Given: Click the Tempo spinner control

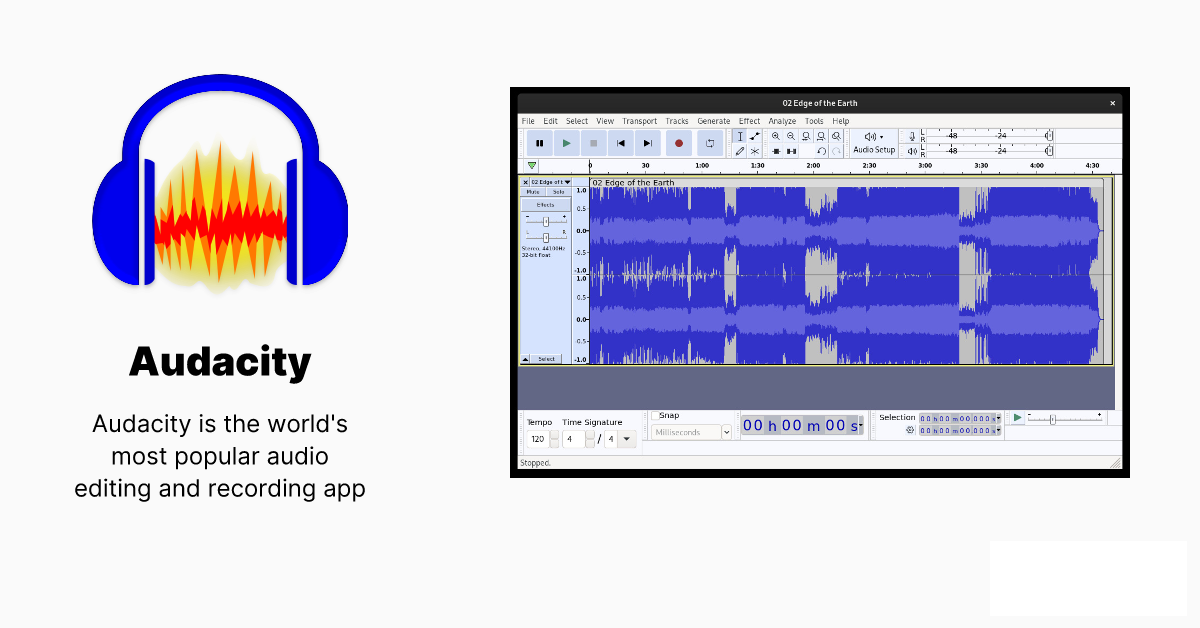Looking at the screenshot, I should [555, 439].
